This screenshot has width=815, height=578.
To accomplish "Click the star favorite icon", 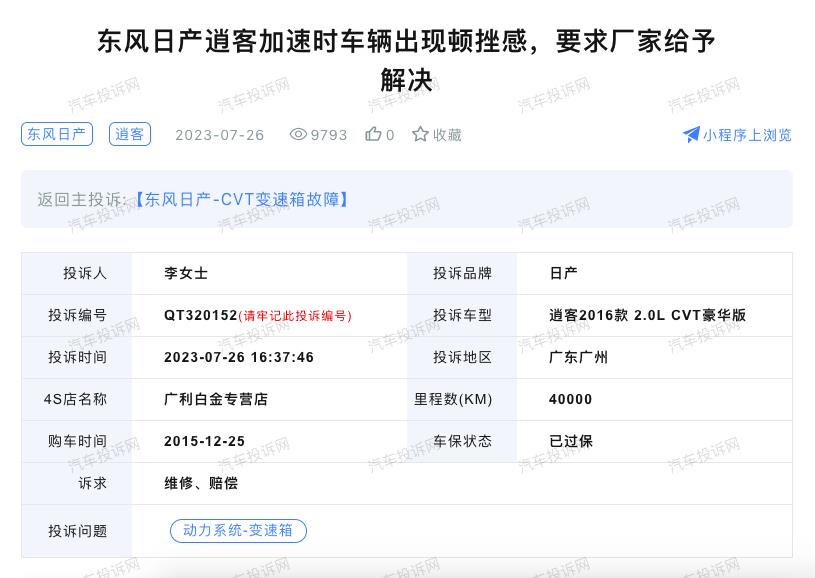I will 420,134.
